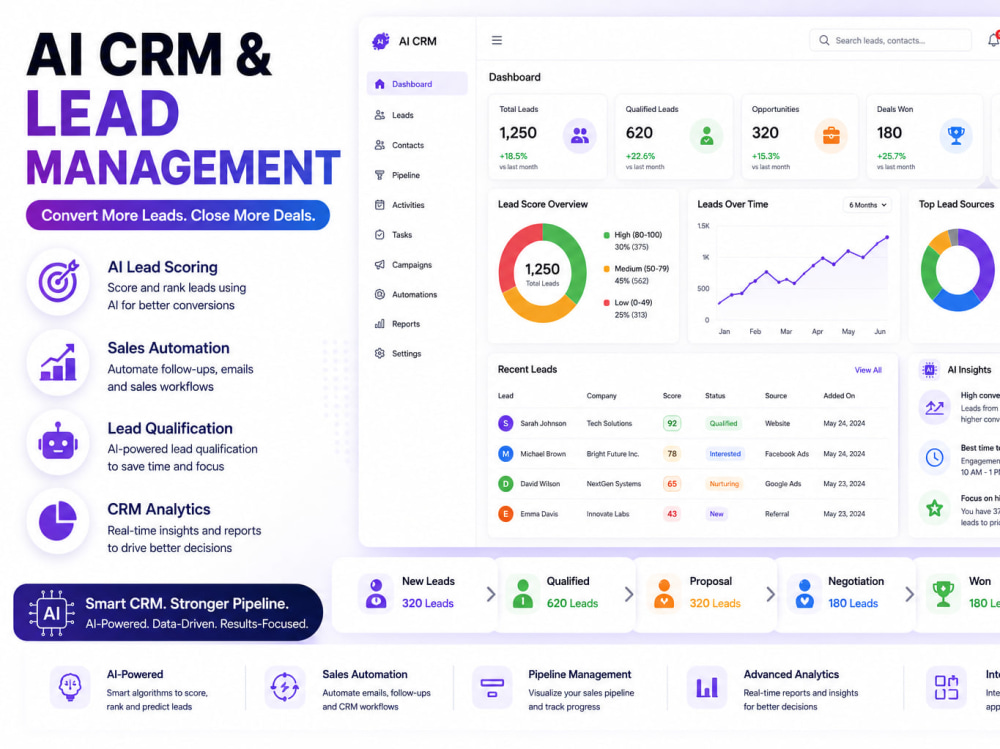
Task: Click the search leads, contacts field
Action: [890, 40]
